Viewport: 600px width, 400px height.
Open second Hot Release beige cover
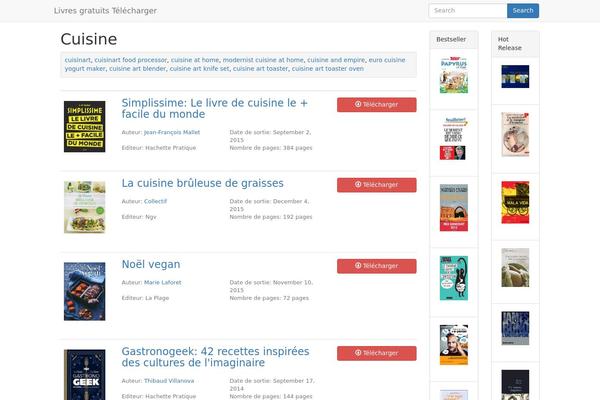pos(515,134)
